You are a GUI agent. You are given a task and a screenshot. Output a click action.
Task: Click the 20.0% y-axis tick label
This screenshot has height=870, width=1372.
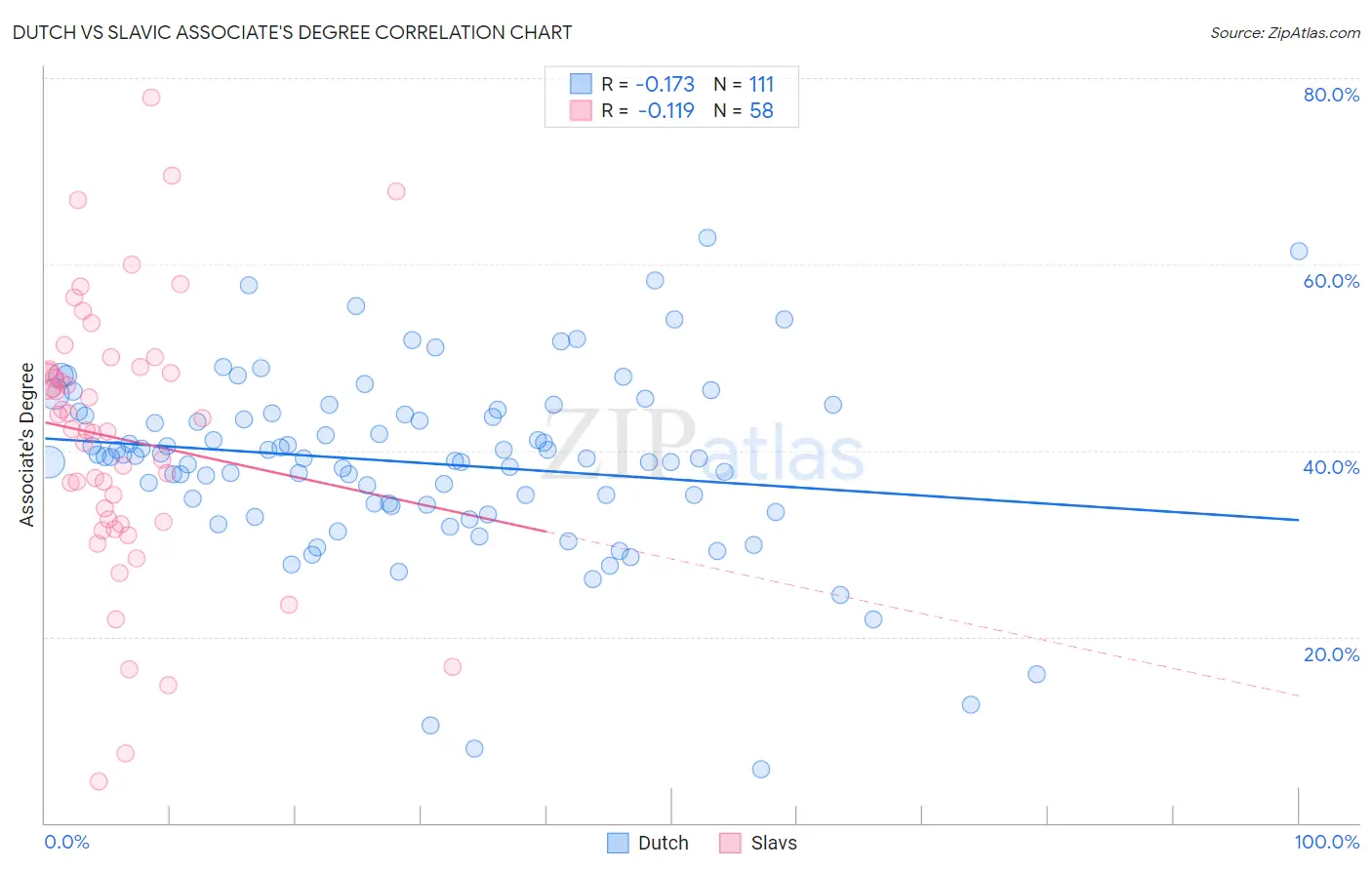[x=1331, y=654]
